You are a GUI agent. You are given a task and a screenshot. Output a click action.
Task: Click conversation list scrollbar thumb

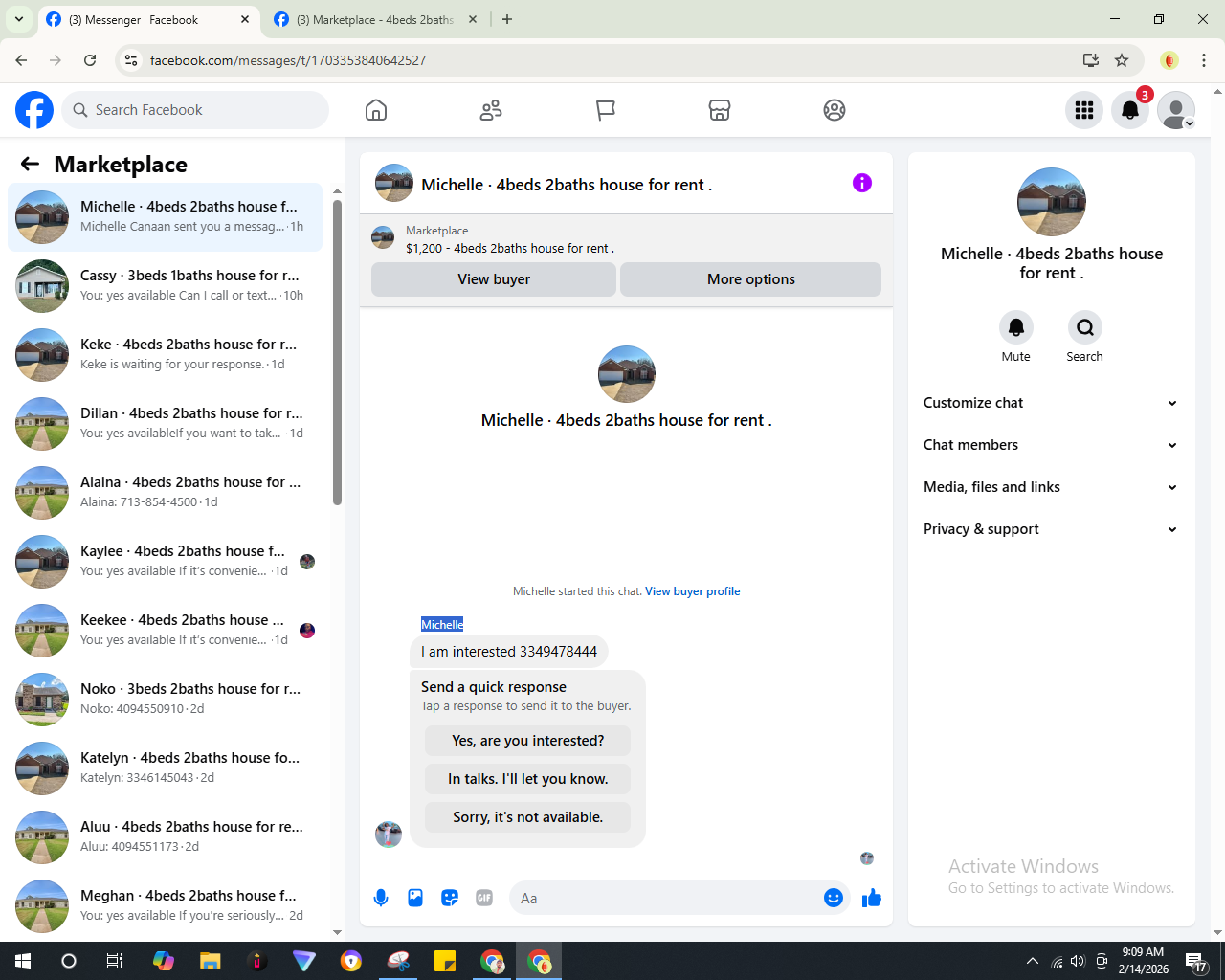(x=337, y=352)
